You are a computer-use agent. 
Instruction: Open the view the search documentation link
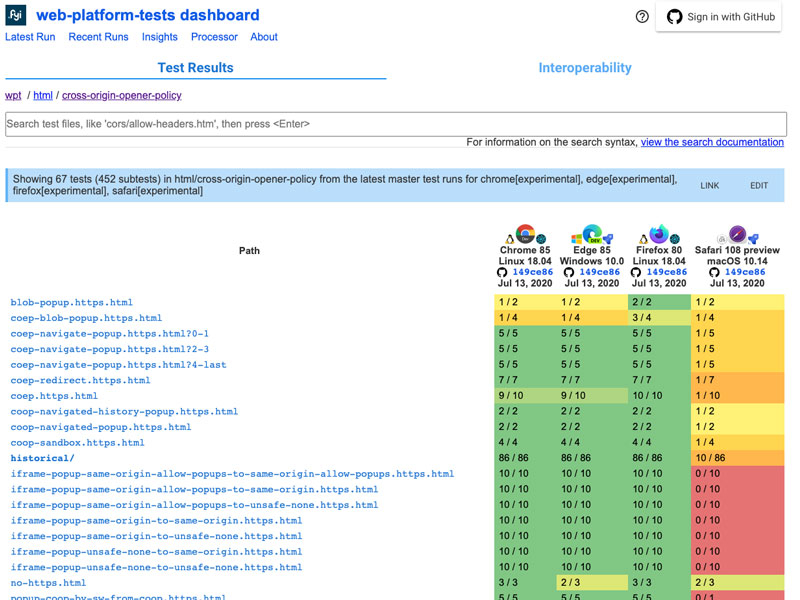click(x=712, y=141)
